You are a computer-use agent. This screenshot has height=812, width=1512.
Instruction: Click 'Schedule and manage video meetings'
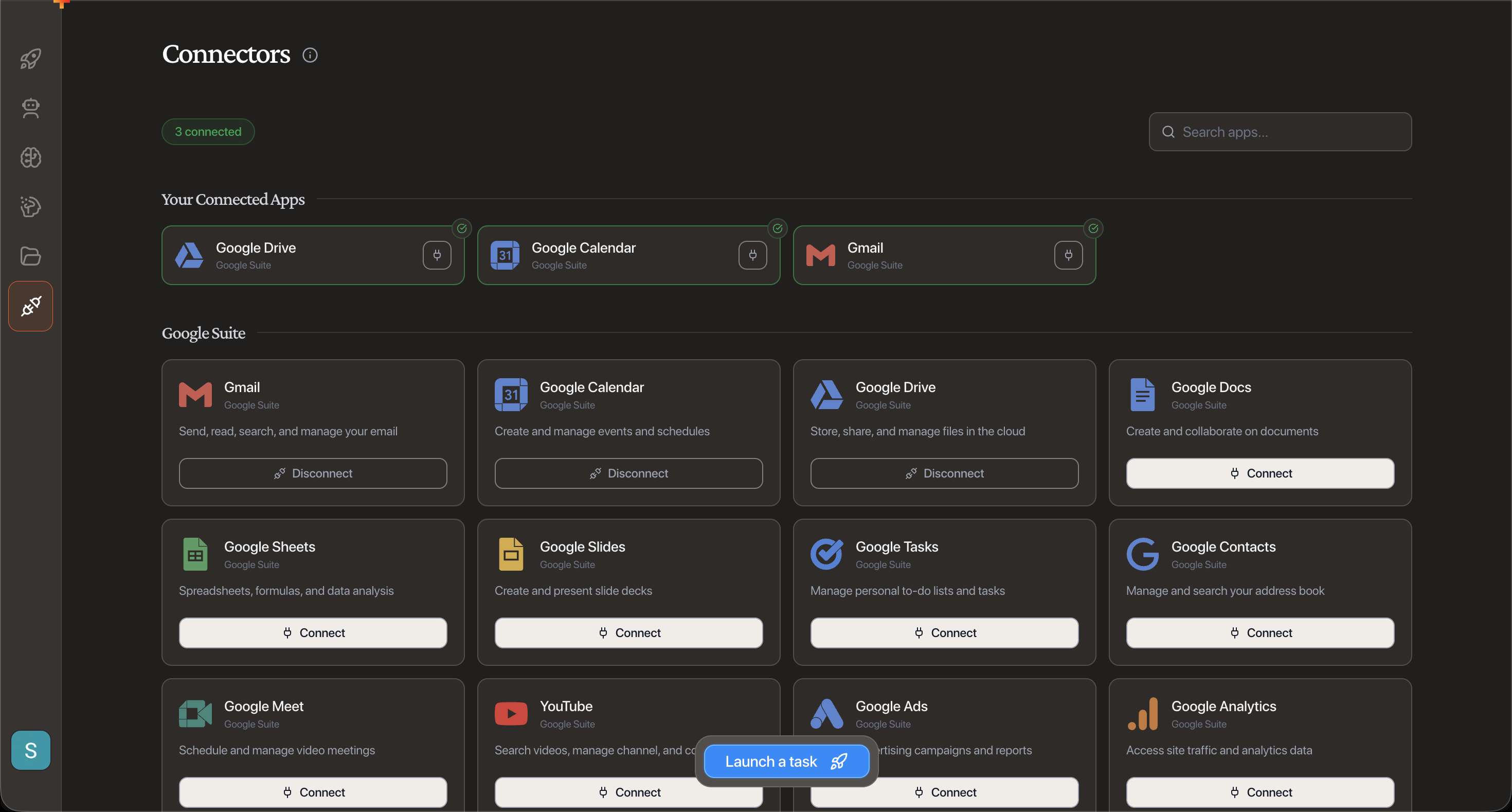pyautogui.click(x=277, y=750)
